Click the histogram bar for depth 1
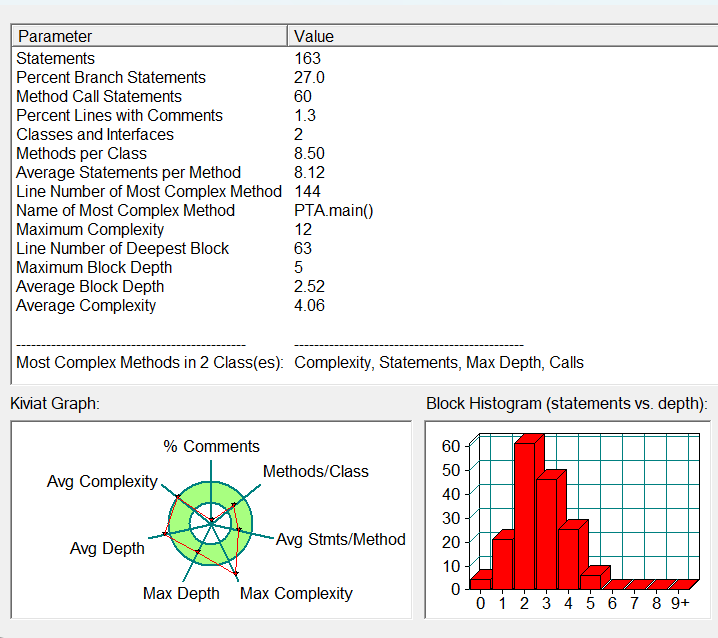This screenshot has width=718, height=638. (x=502, y=563)
